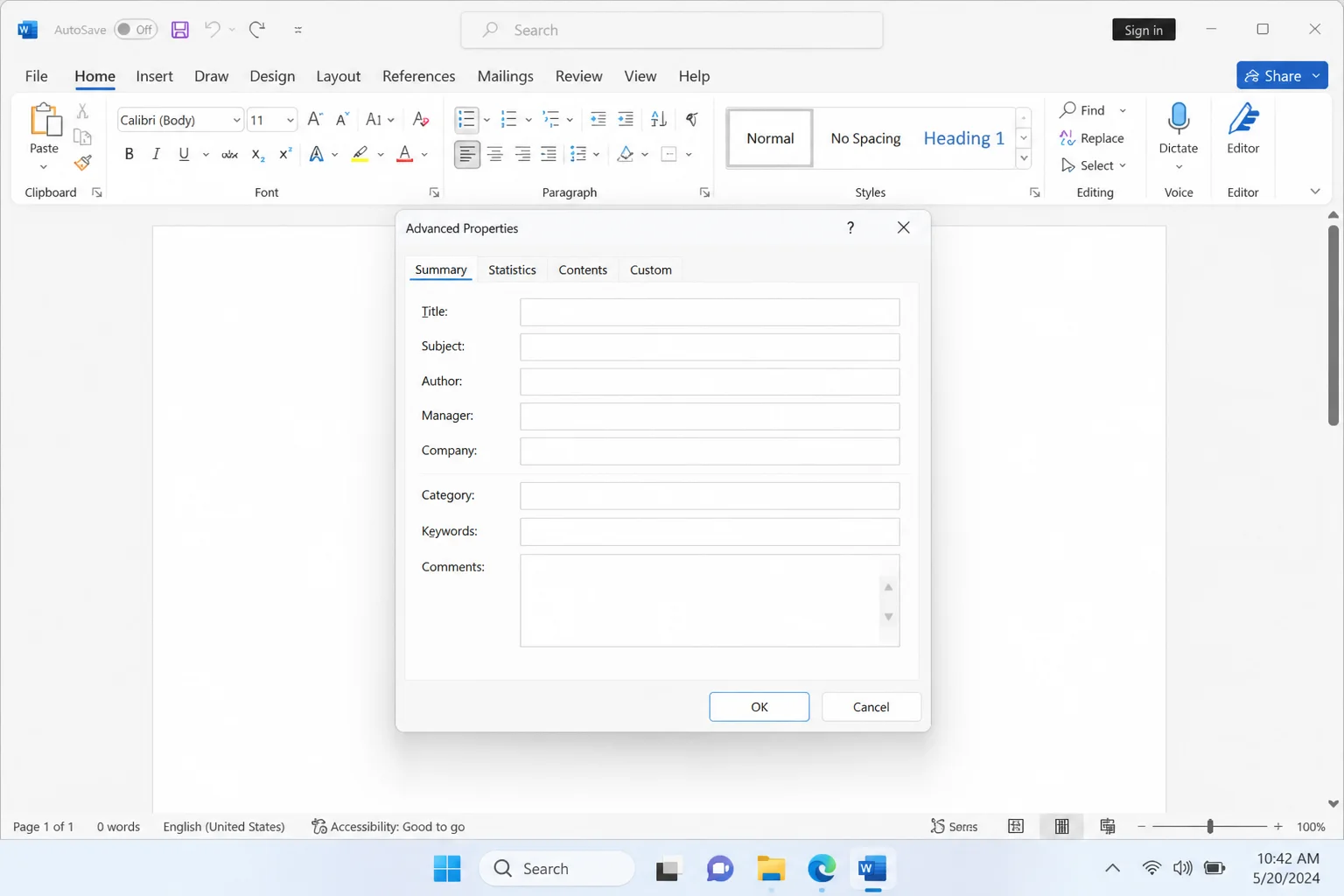Click Replace in Editing group

[x=1092, y=138]
